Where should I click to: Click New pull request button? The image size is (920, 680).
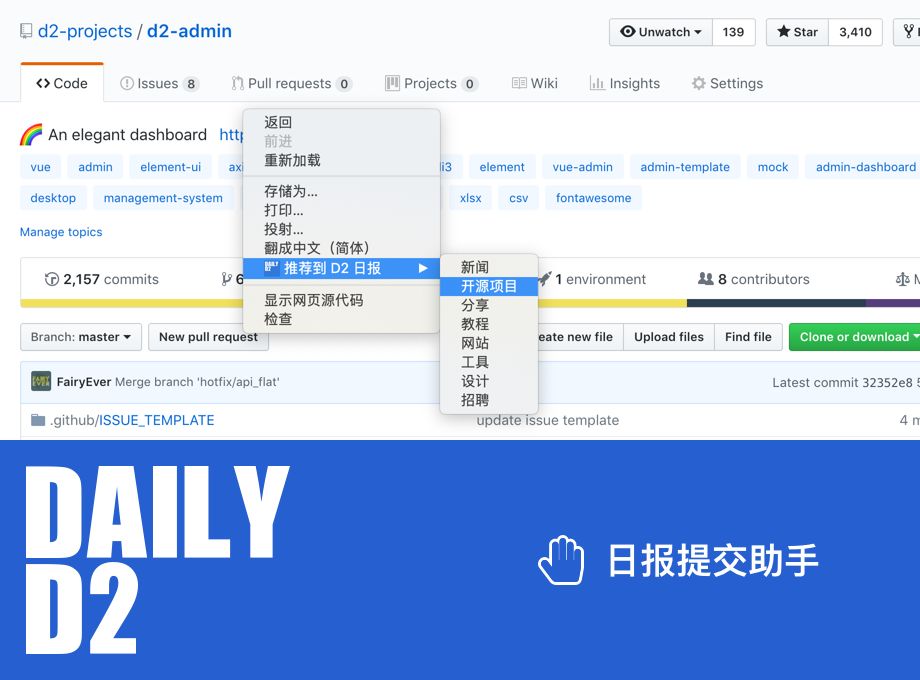click(x=208, y=337)
